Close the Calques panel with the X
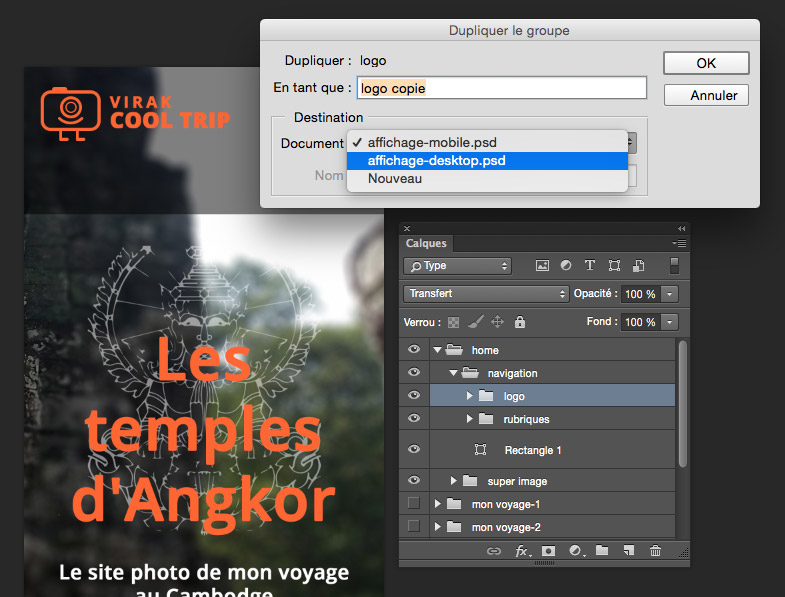This screenshot has height=597, width=785. click(x=407, y=228)
